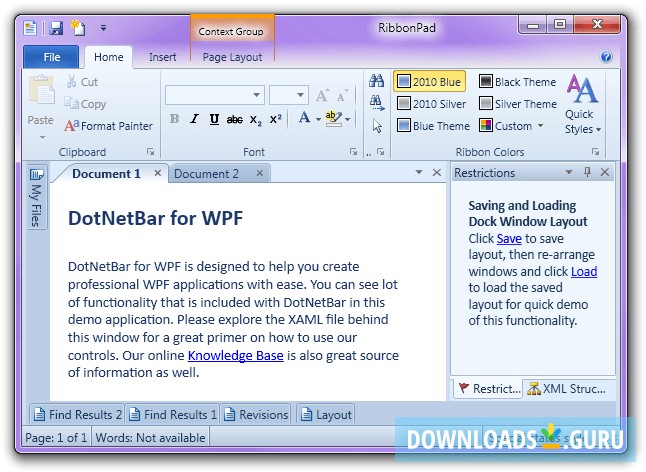The width and height of the screenshot is (646, 472).
Task: Click the Replace binoculars with arrow icon
Action: (377, 103)
